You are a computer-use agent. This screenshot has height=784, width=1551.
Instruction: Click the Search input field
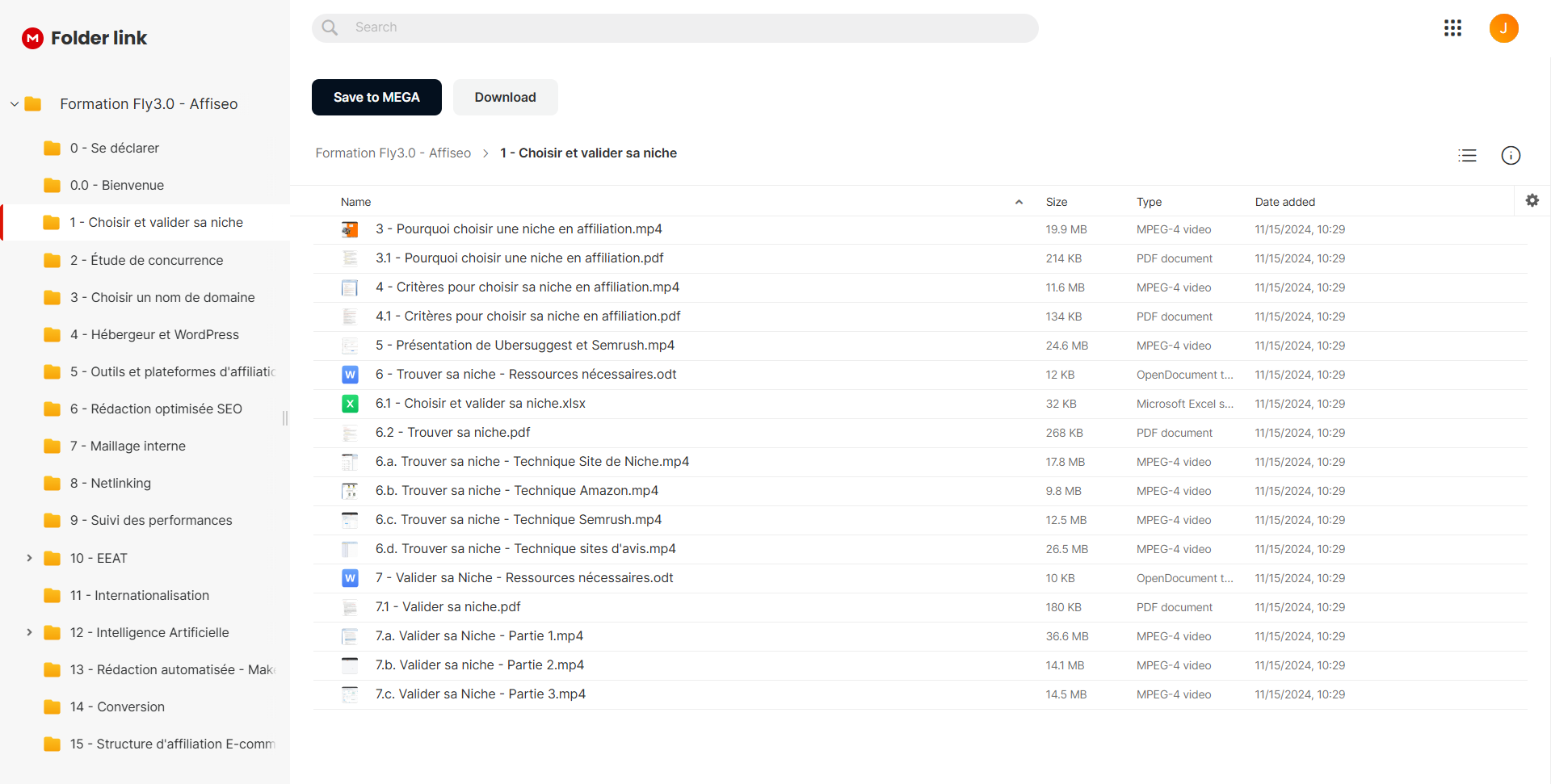tap(675, 27)
